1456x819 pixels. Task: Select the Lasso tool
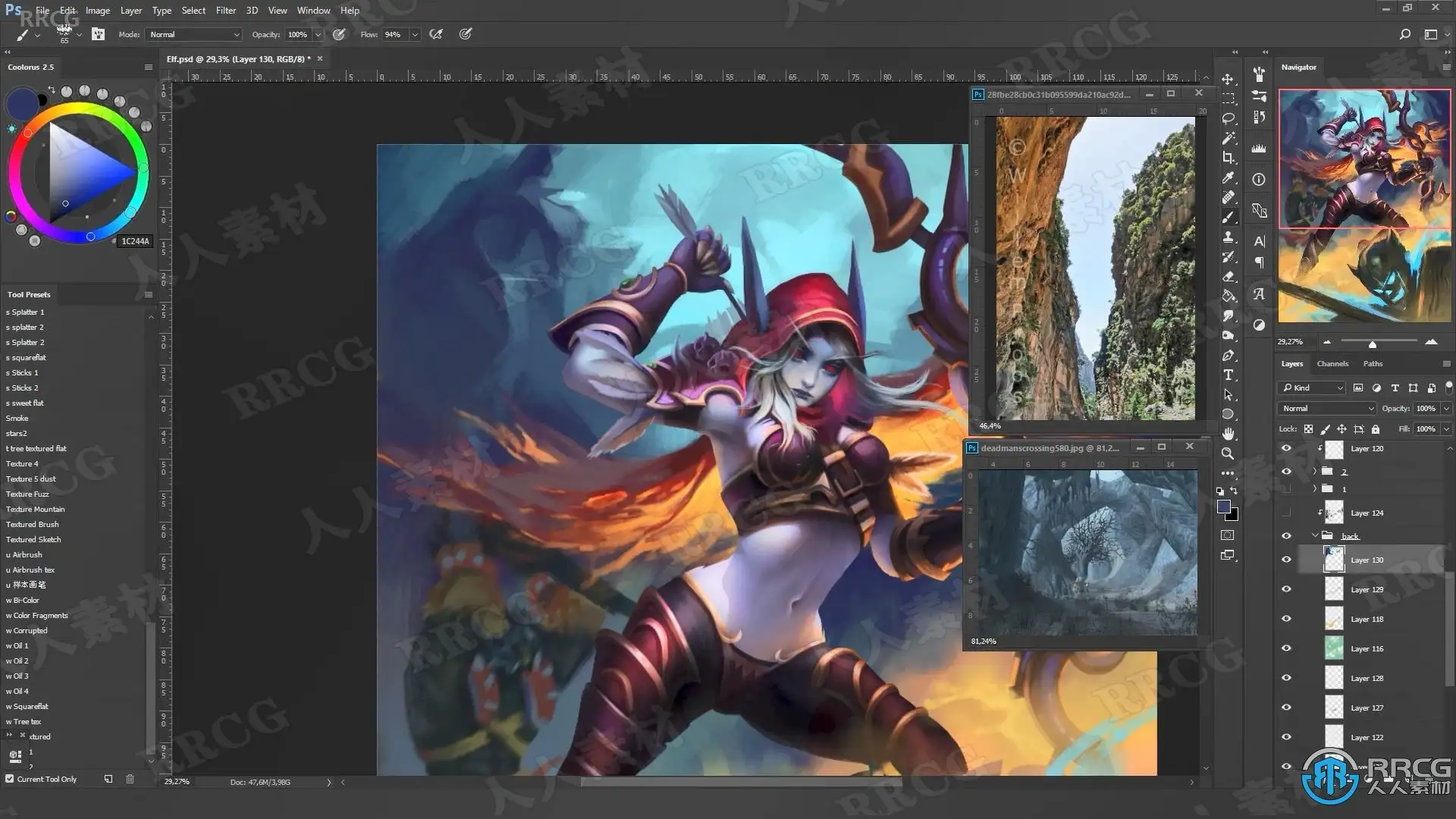pos(1228,119)
